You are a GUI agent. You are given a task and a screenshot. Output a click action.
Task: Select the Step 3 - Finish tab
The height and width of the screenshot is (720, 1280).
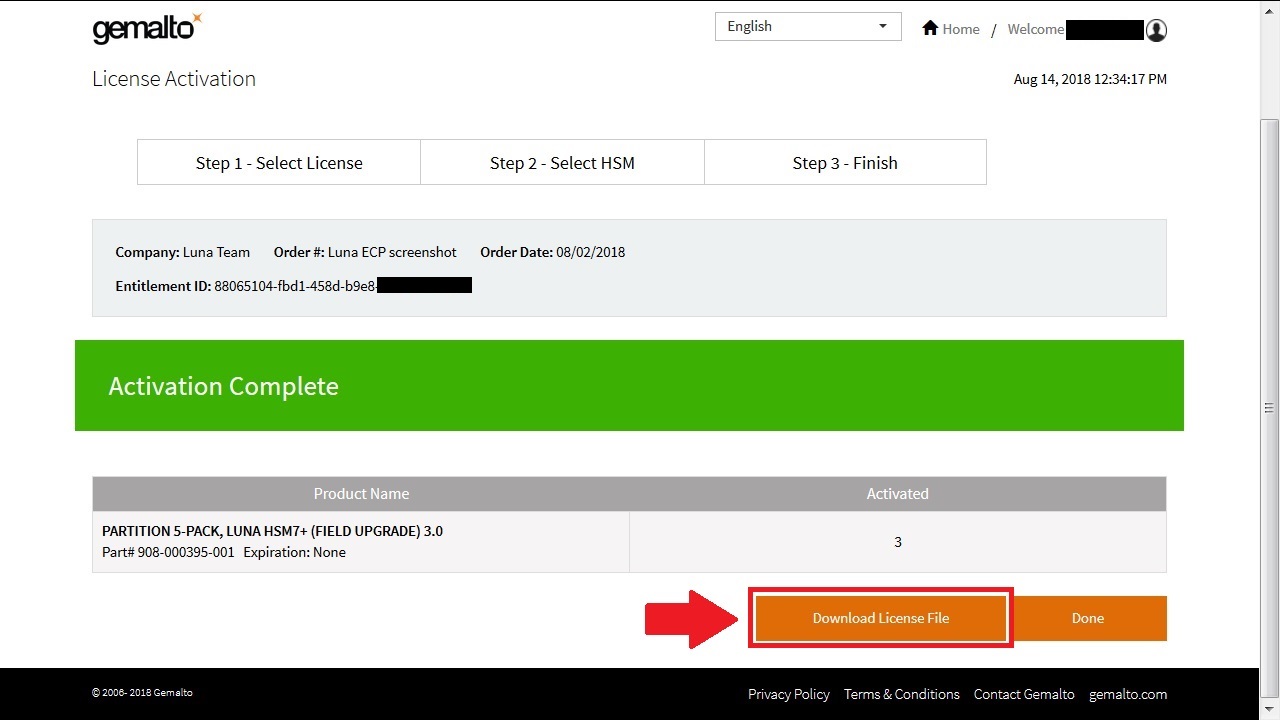coord(845,163)
